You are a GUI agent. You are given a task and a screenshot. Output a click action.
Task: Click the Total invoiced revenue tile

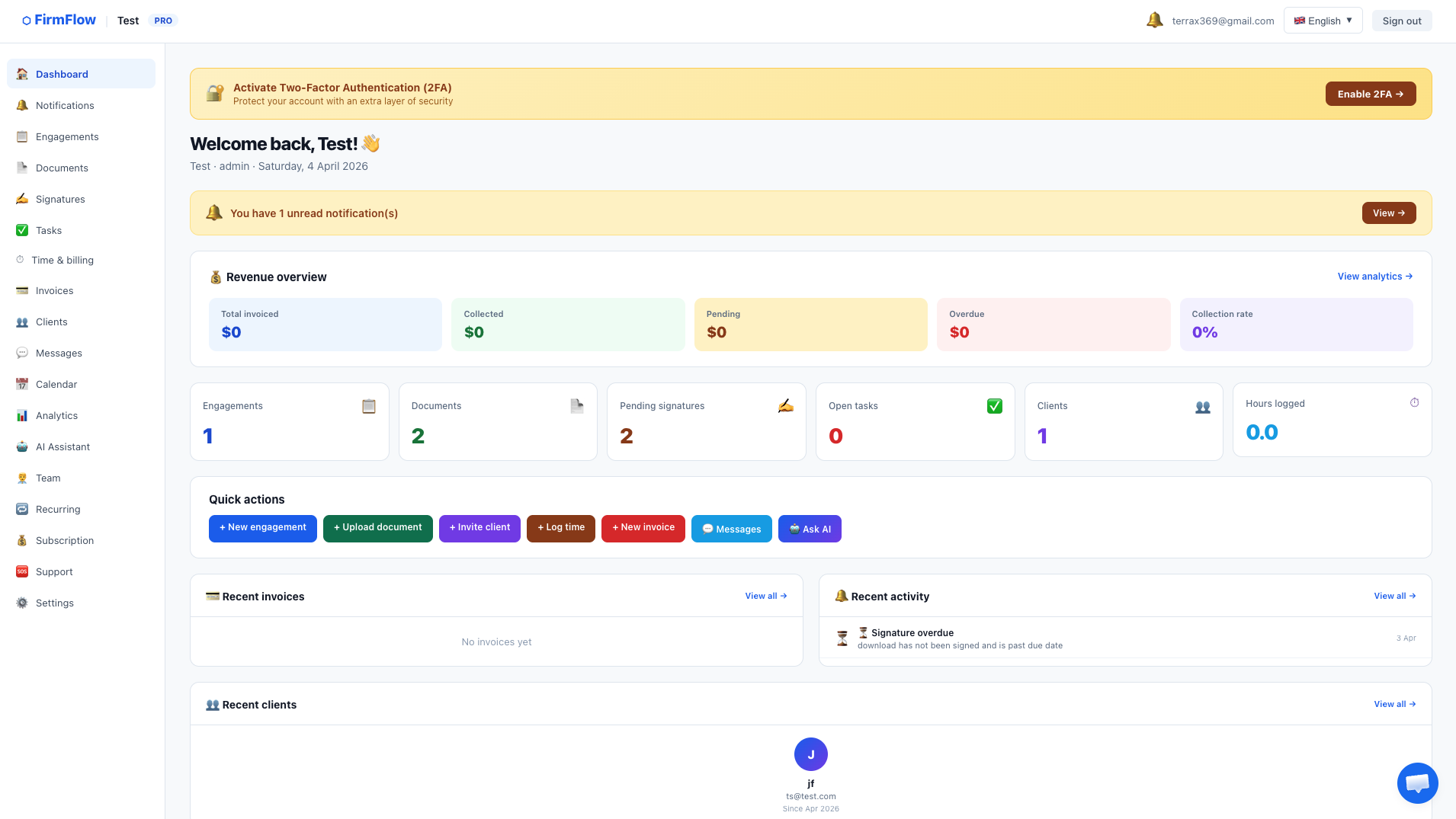[326, 325]
